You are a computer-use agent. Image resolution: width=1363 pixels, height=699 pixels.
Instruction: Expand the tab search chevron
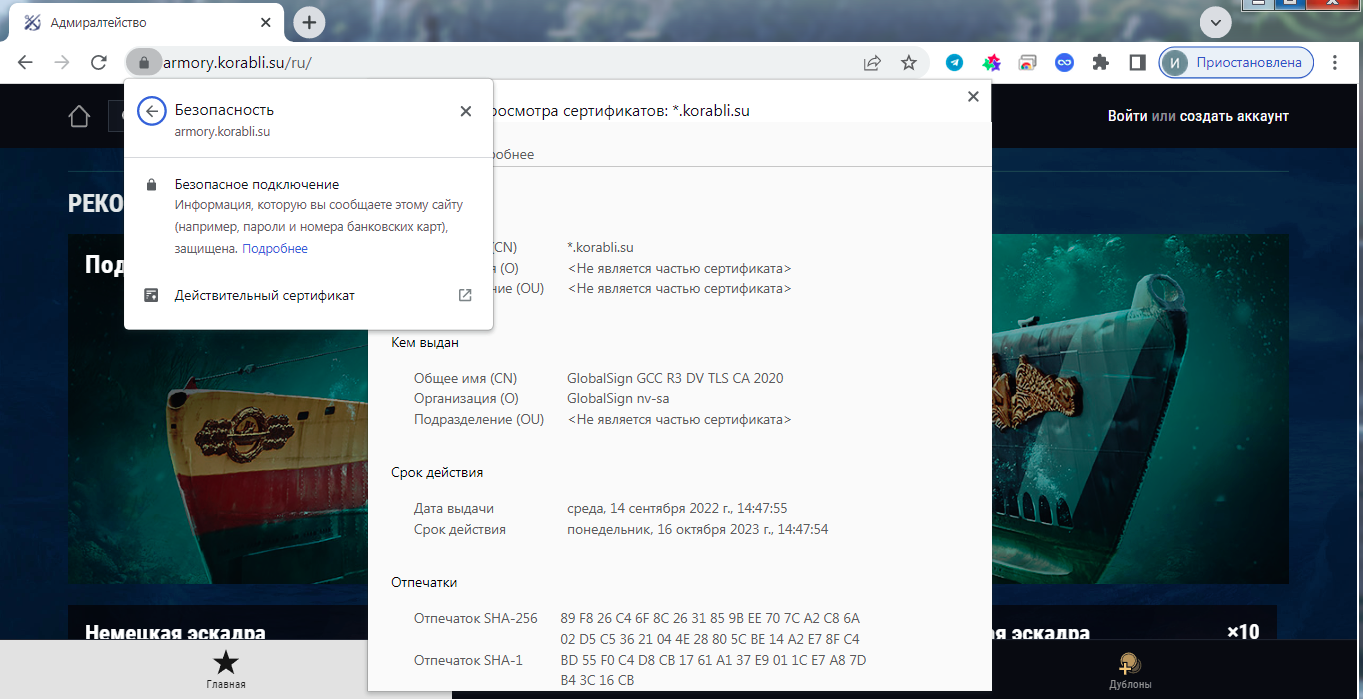point(1216,22)
